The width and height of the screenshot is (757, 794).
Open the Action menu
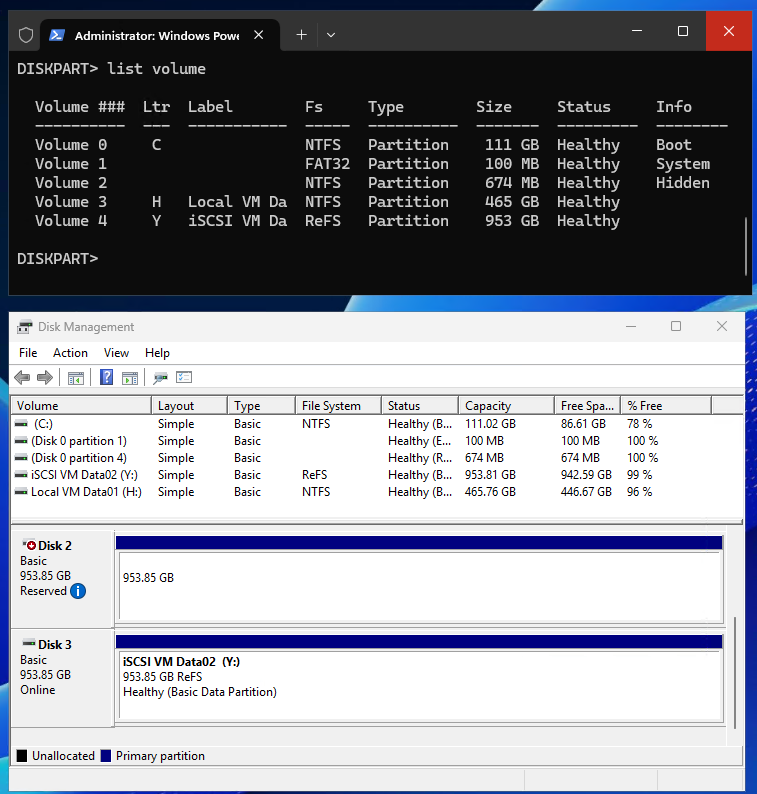point(70,353)
